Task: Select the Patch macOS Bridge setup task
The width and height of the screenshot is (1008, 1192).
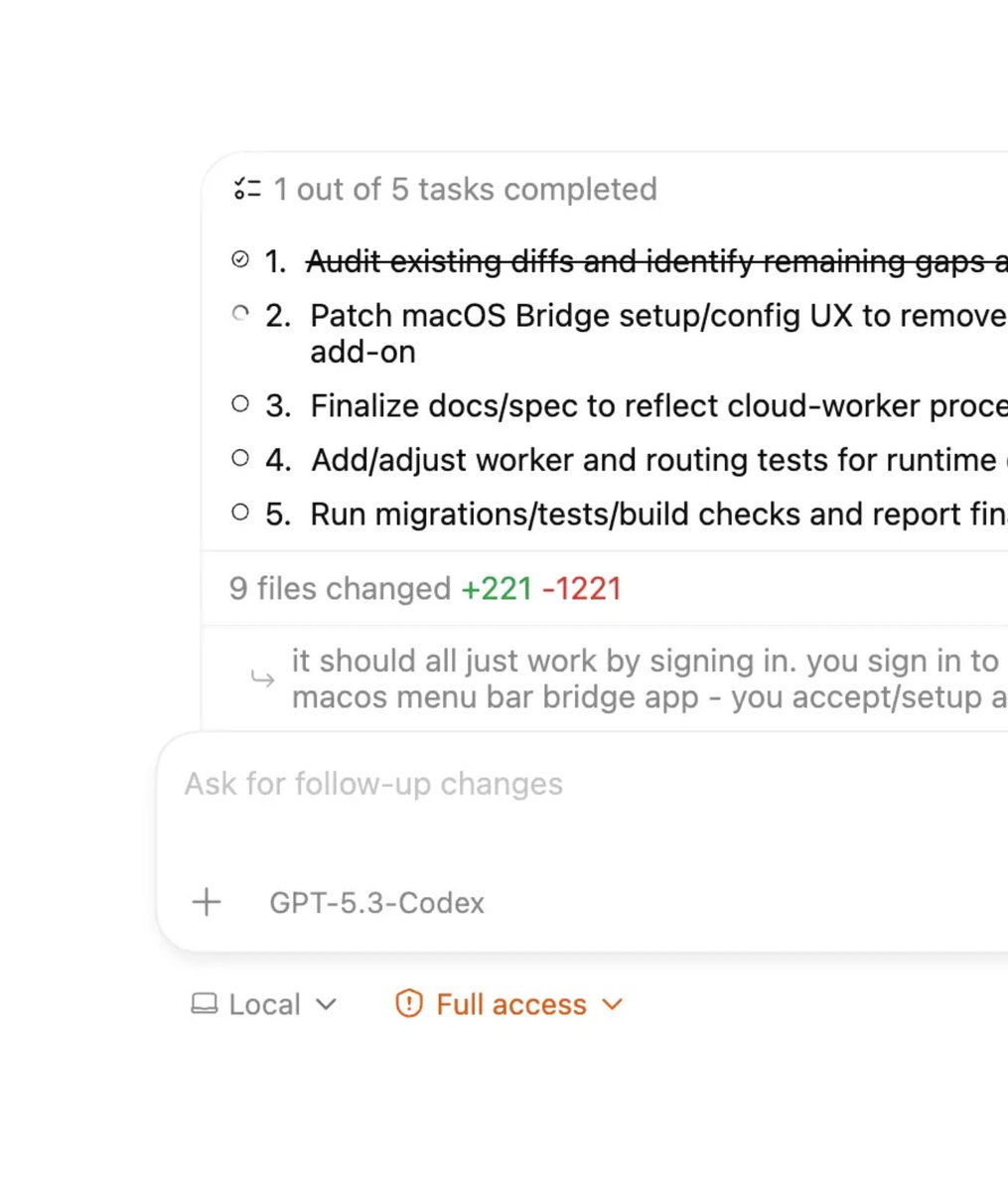Action: [x=658, y=334]
